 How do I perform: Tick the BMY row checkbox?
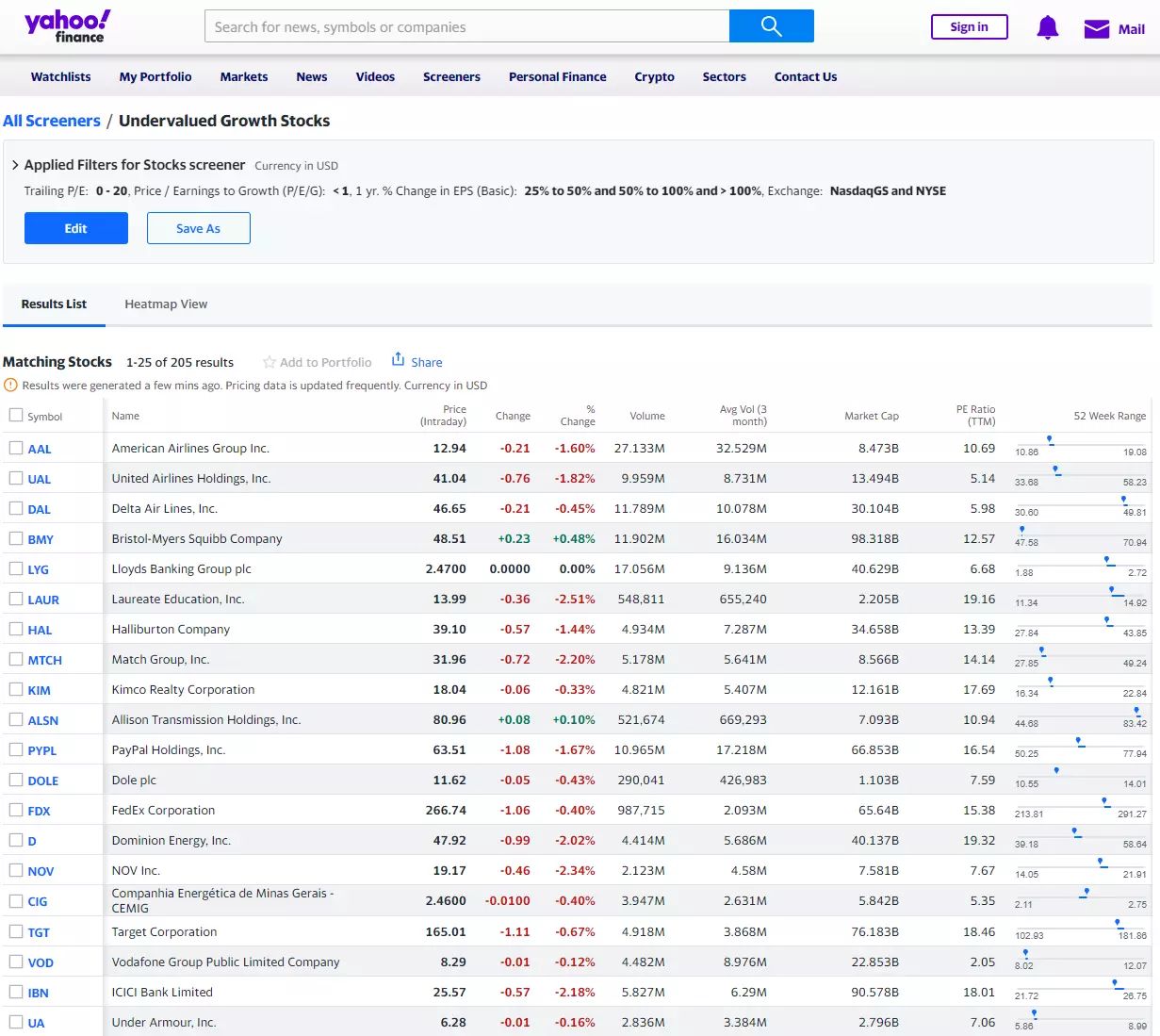[16, 538]
